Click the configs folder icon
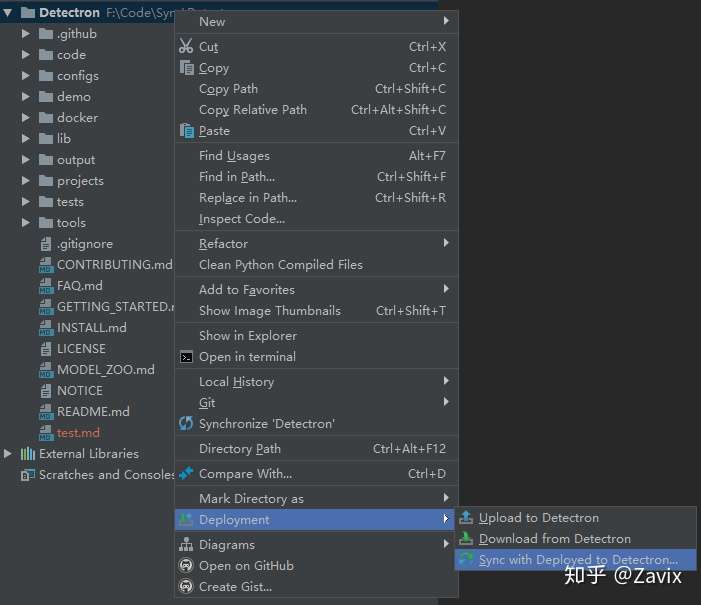701x605 pixels. pos(46,76)
